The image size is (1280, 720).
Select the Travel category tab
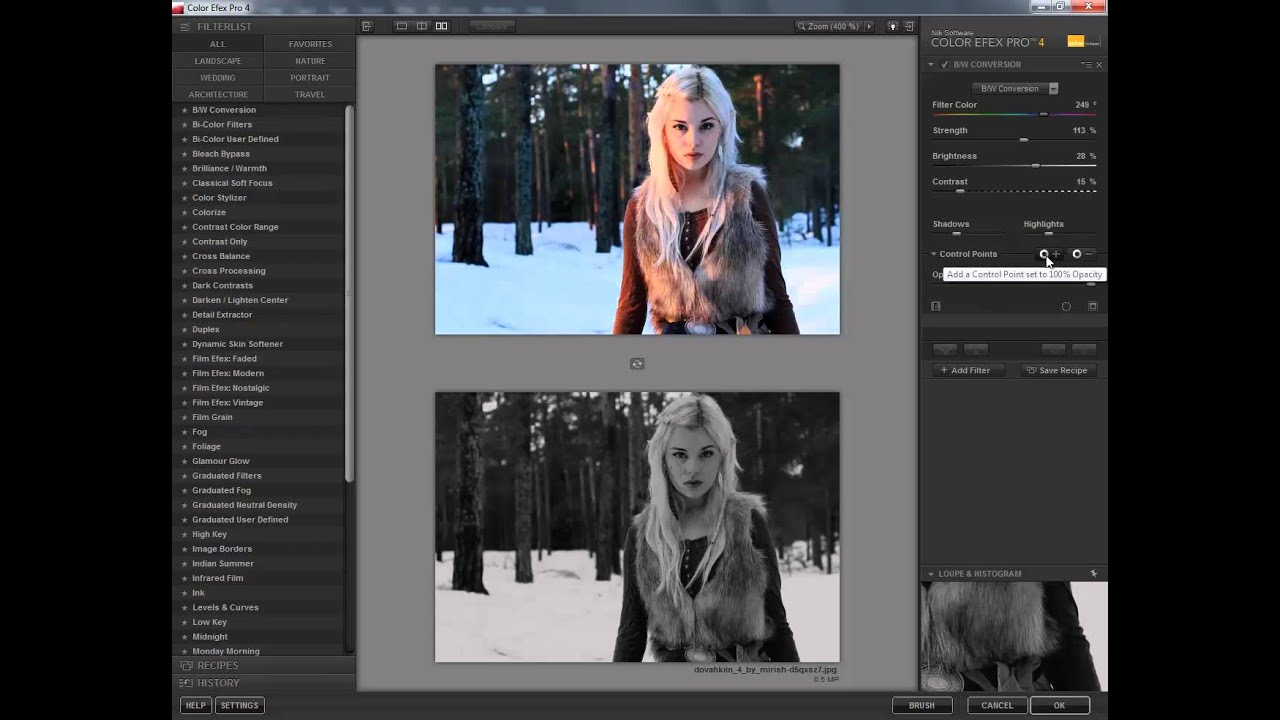310,95
